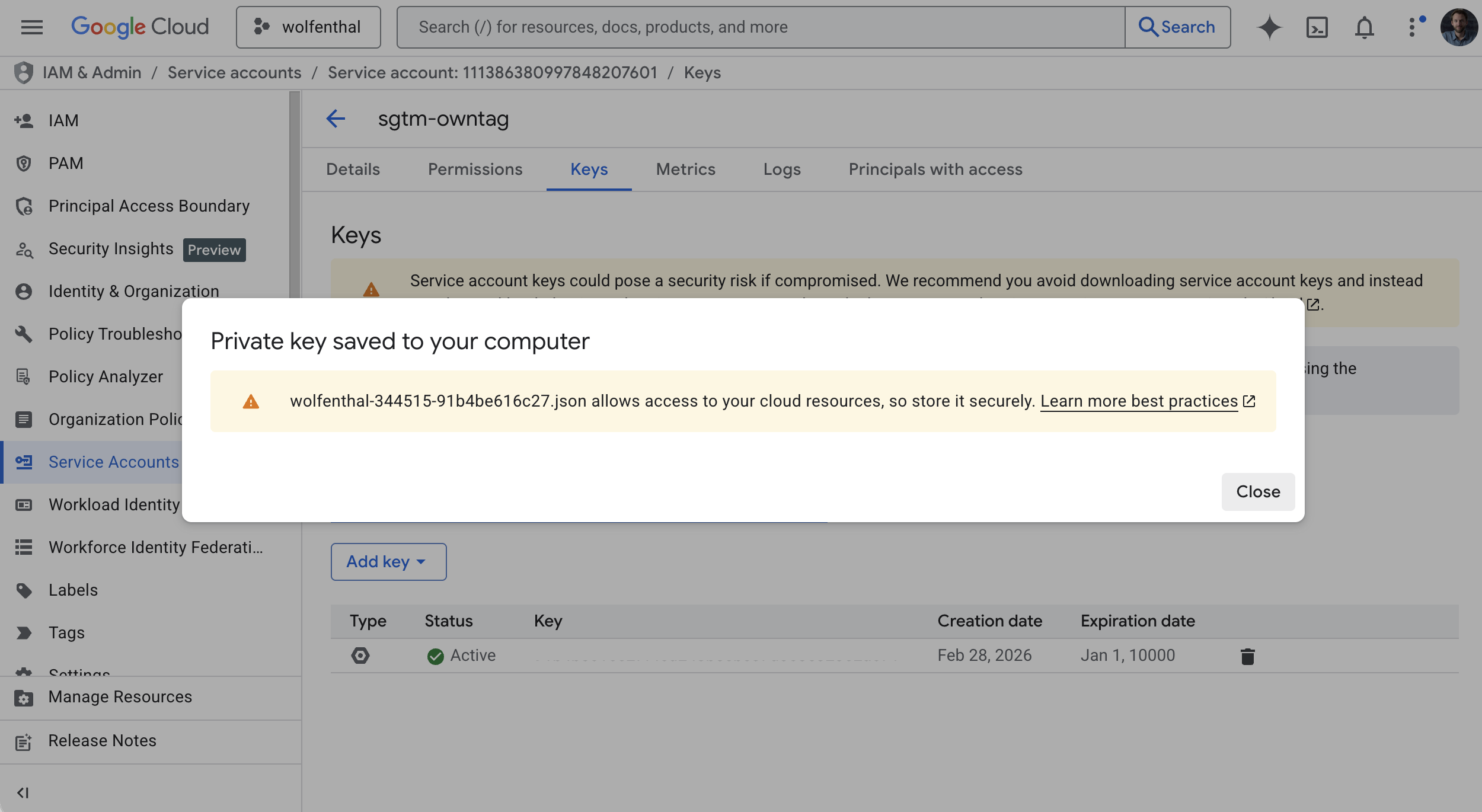This screenshot has height=812, width=1482.
Task: Activate the Cloud Shell terminal icon
Action: (1317, 27)
